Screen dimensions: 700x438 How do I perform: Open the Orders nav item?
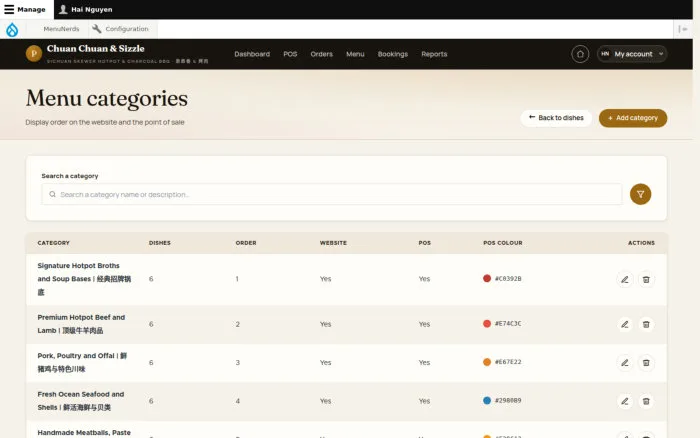tap(321, 54)
